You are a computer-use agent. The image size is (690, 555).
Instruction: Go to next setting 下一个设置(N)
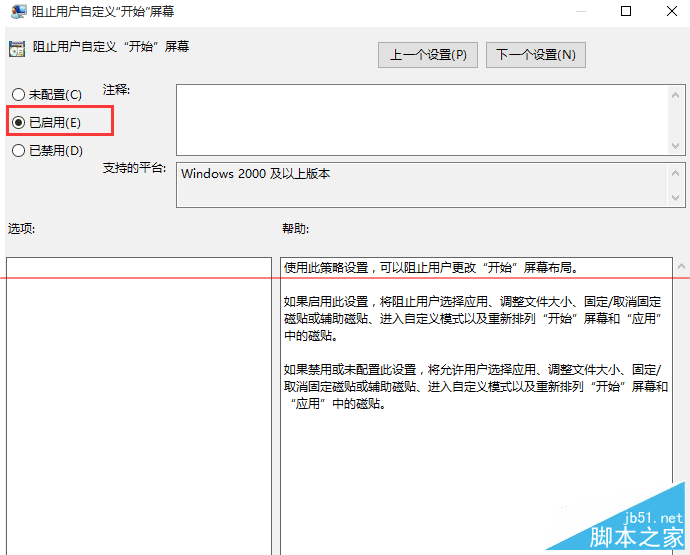click(x=536, y=55)
